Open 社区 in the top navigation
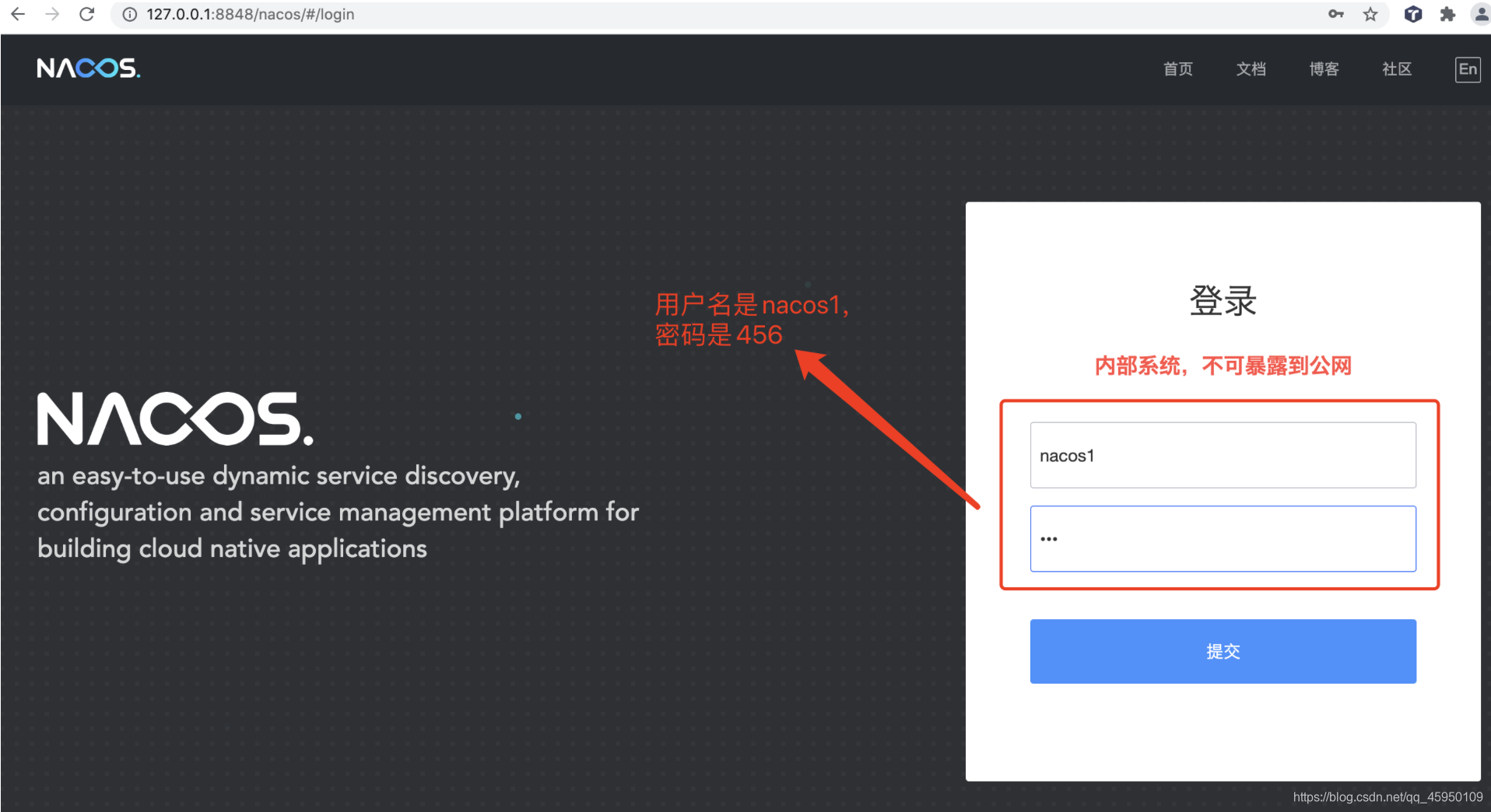This screenshot has width=1491, height=812. coord(1397,69)
